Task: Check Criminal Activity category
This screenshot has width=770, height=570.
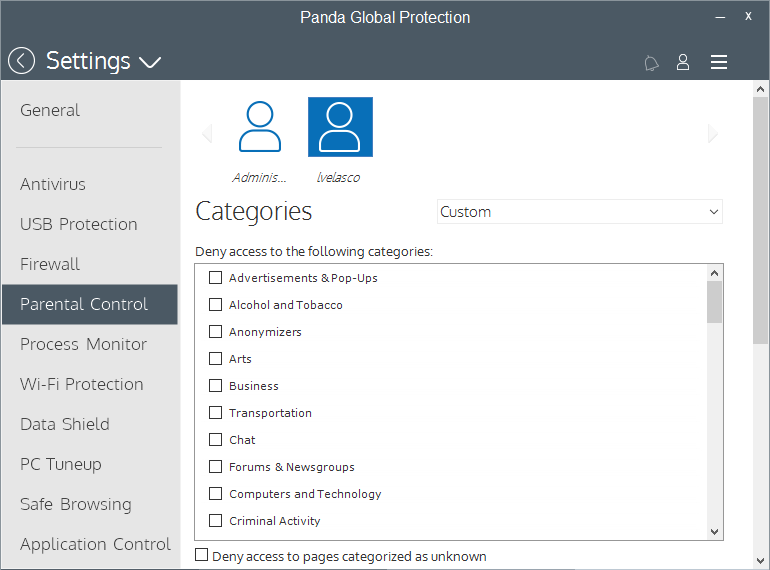Action: pos(215,521)
